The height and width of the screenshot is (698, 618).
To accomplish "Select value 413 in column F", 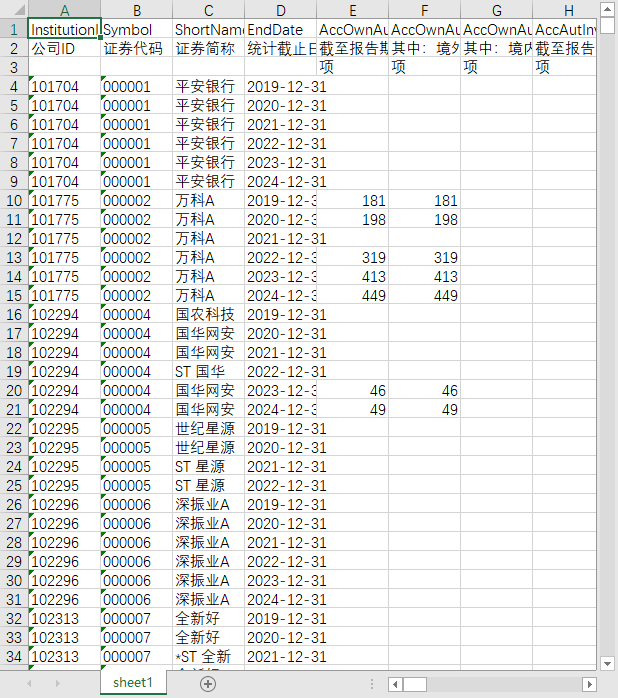I will (425, 276).
